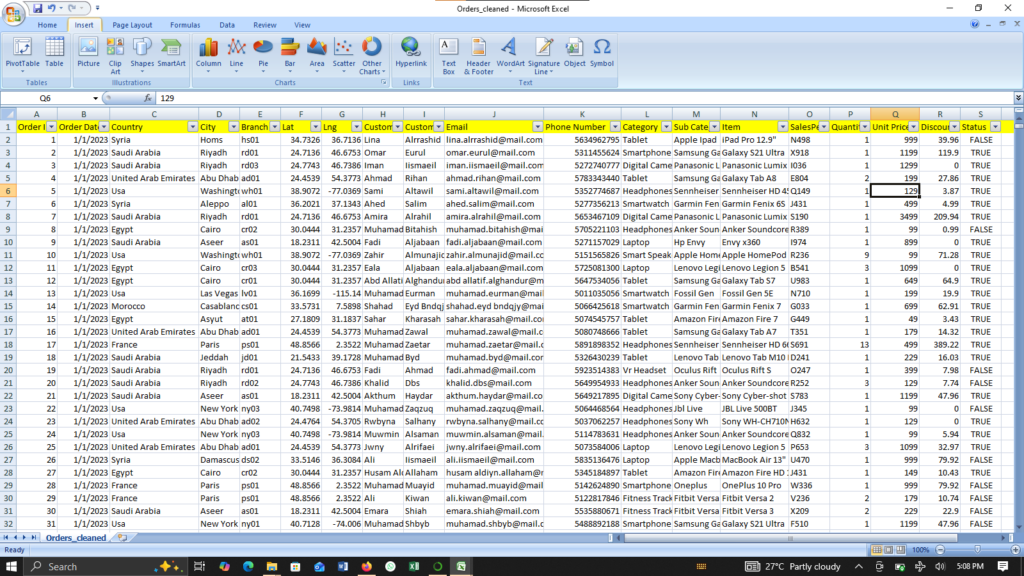Open filter dropdown for Item column
The width and height of the screenshot is (1024, 576).
(782, 127)
